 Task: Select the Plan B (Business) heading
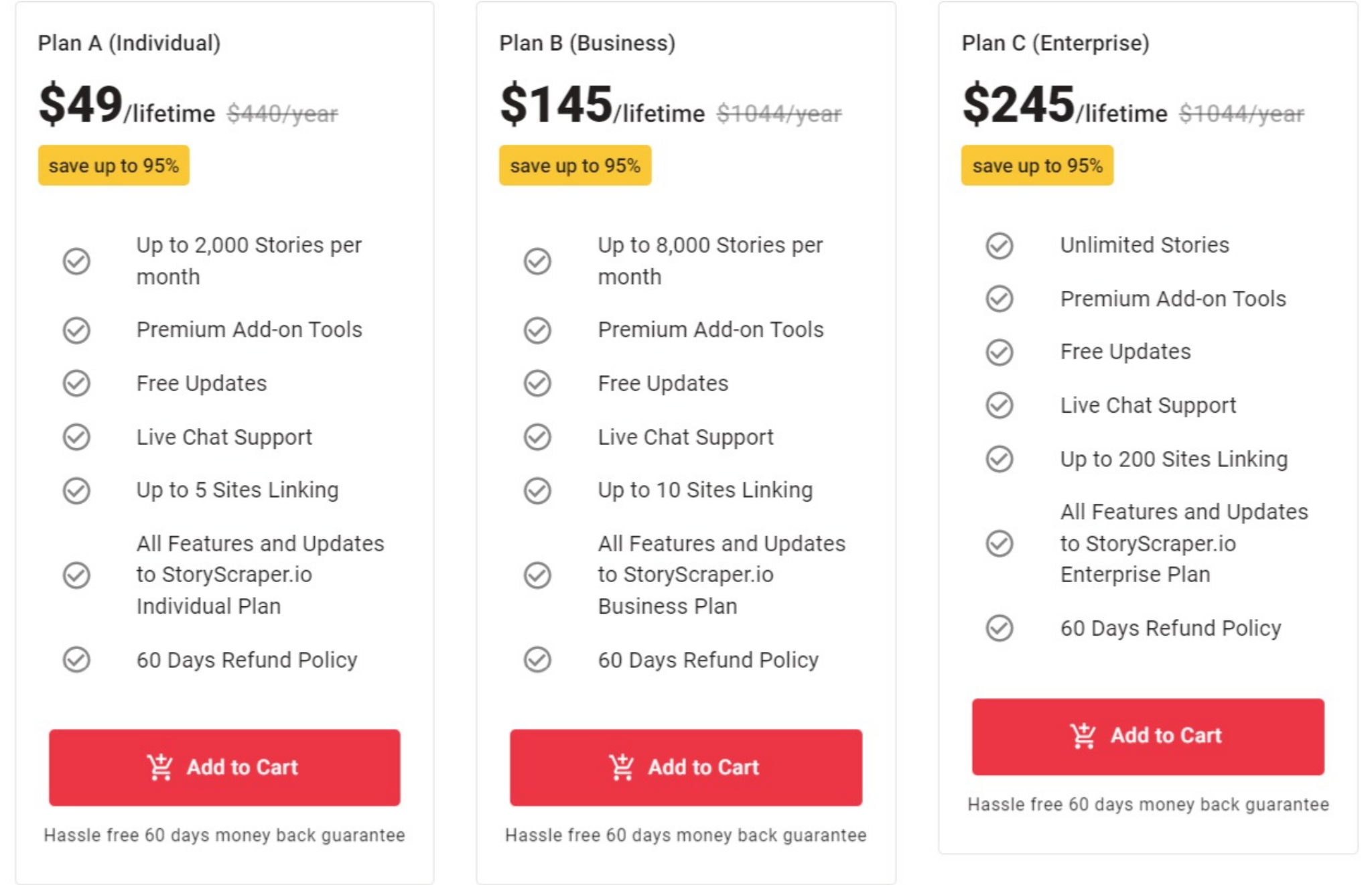point(588,43)
